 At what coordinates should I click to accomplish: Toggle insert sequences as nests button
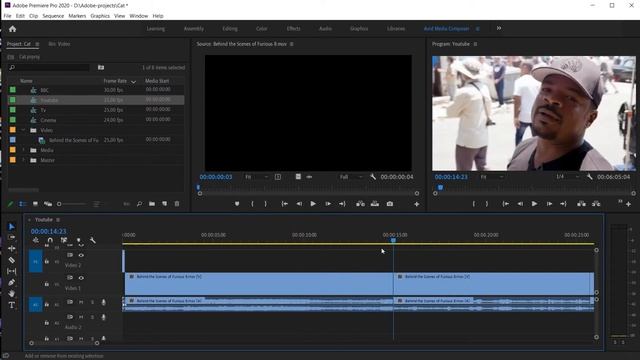point(36,240)
